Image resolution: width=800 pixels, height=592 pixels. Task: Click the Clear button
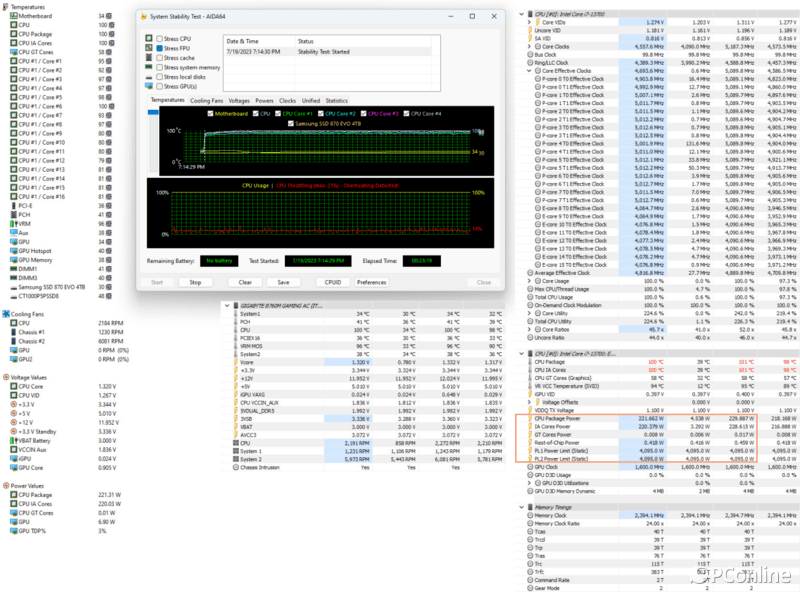tap(245, 282)
